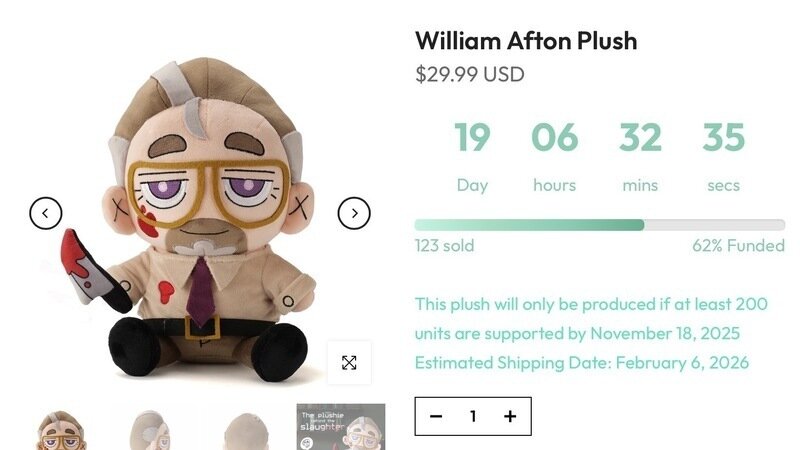Click the 35 secs countdown value

(724, 138)
